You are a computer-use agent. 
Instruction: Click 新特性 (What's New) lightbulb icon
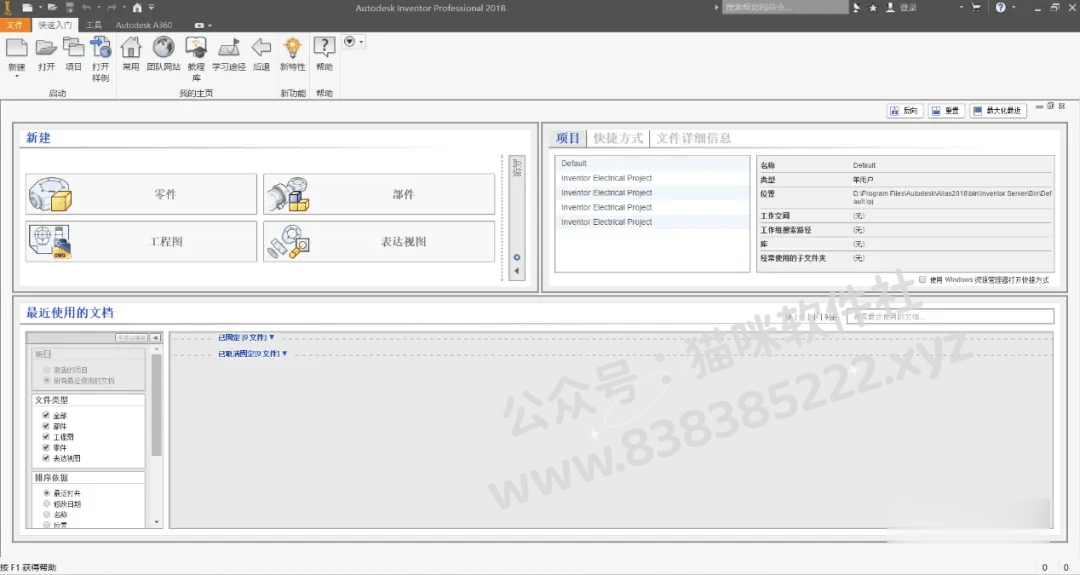coord(293,48)
